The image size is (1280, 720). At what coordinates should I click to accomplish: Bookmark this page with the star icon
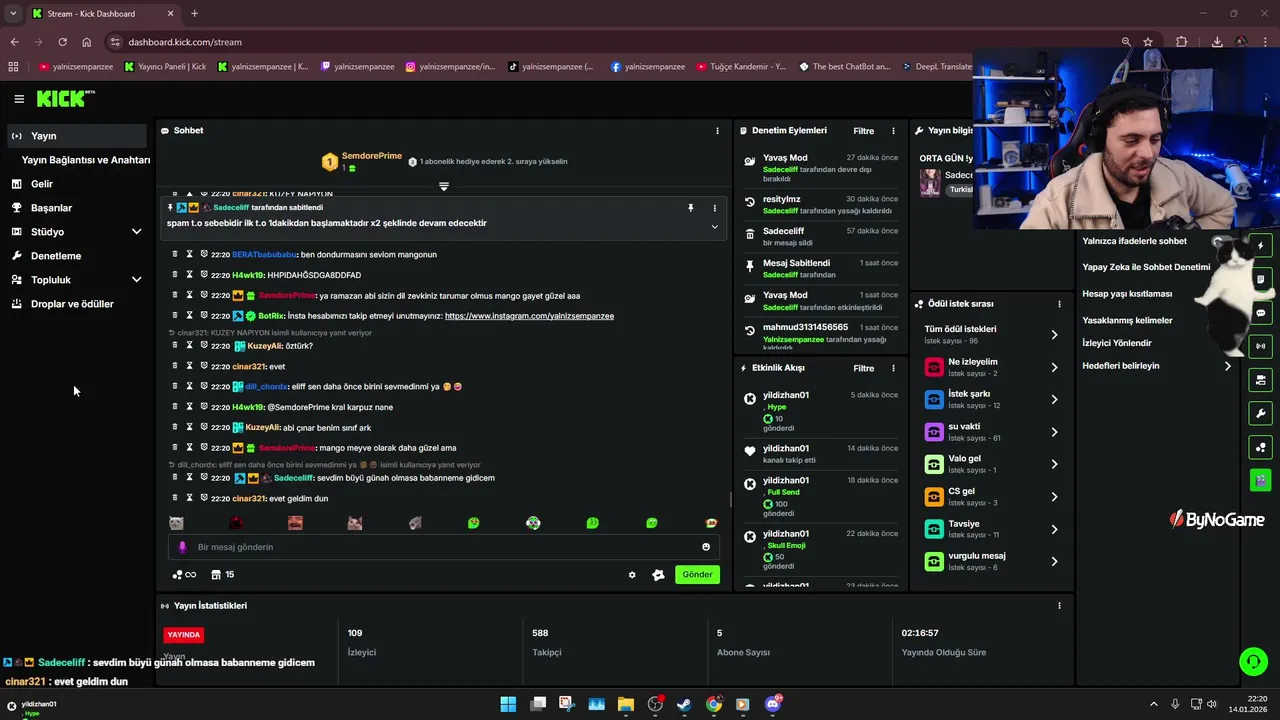(1148, 42)
